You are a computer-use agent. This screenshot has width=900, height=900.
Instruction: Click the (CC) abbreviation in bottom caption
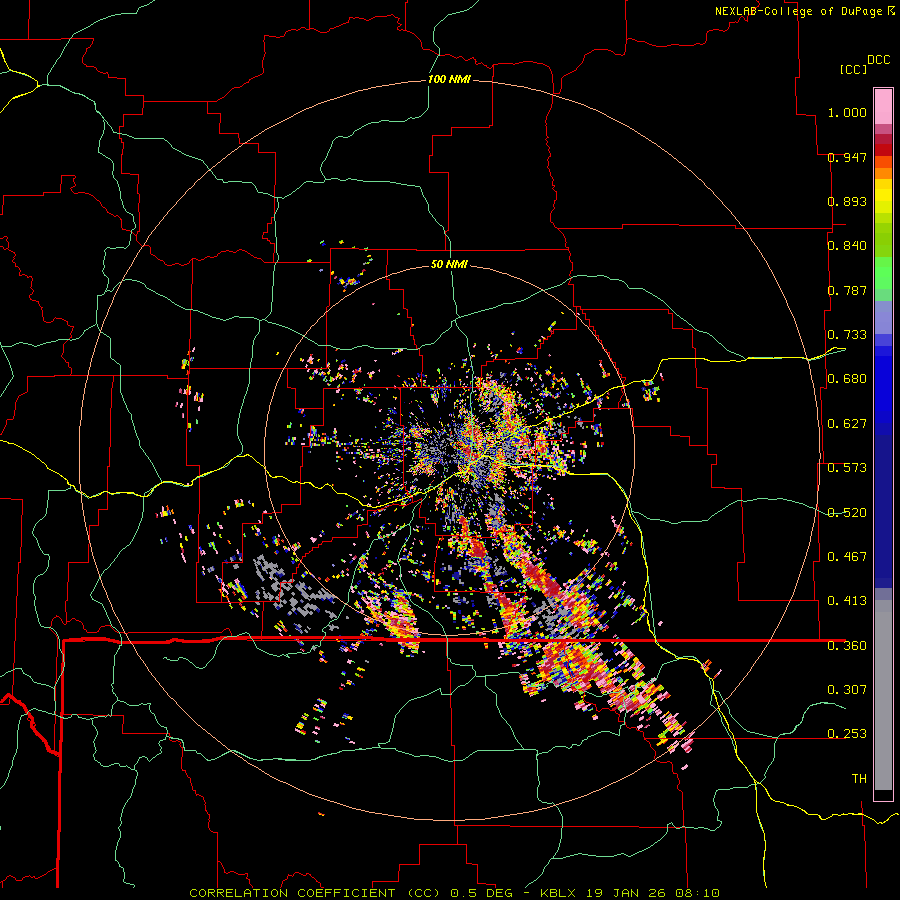pyautogui.click(x=422, y=893)
